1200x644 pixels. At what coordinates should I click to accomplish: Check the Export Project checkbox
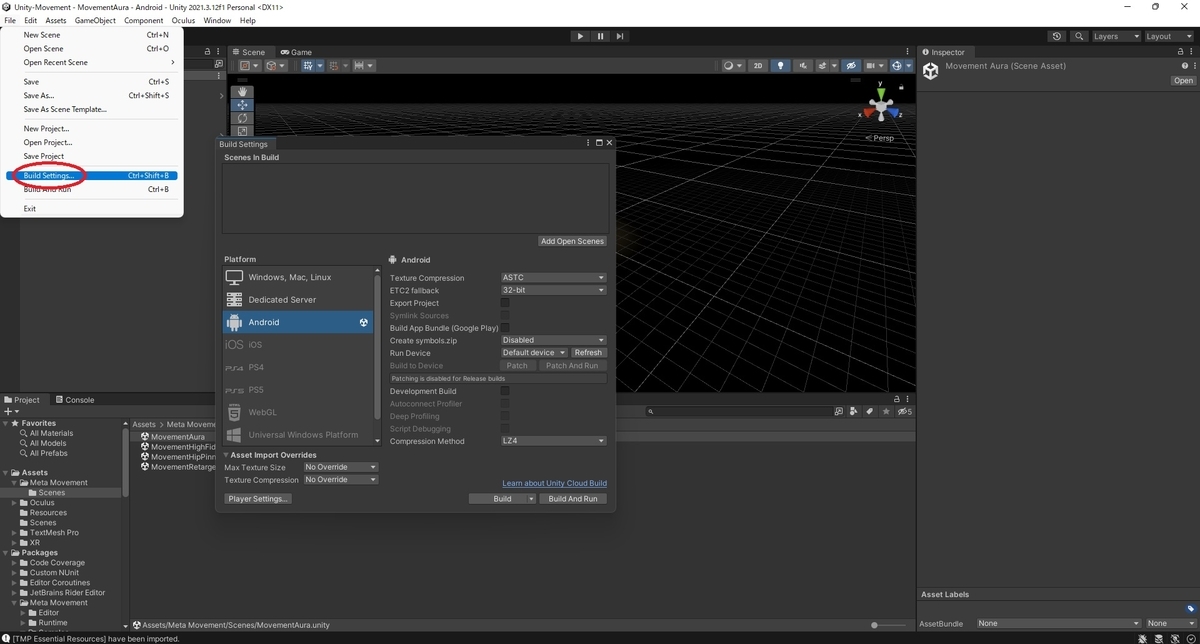pyautogui.click(x=505, y=303)
